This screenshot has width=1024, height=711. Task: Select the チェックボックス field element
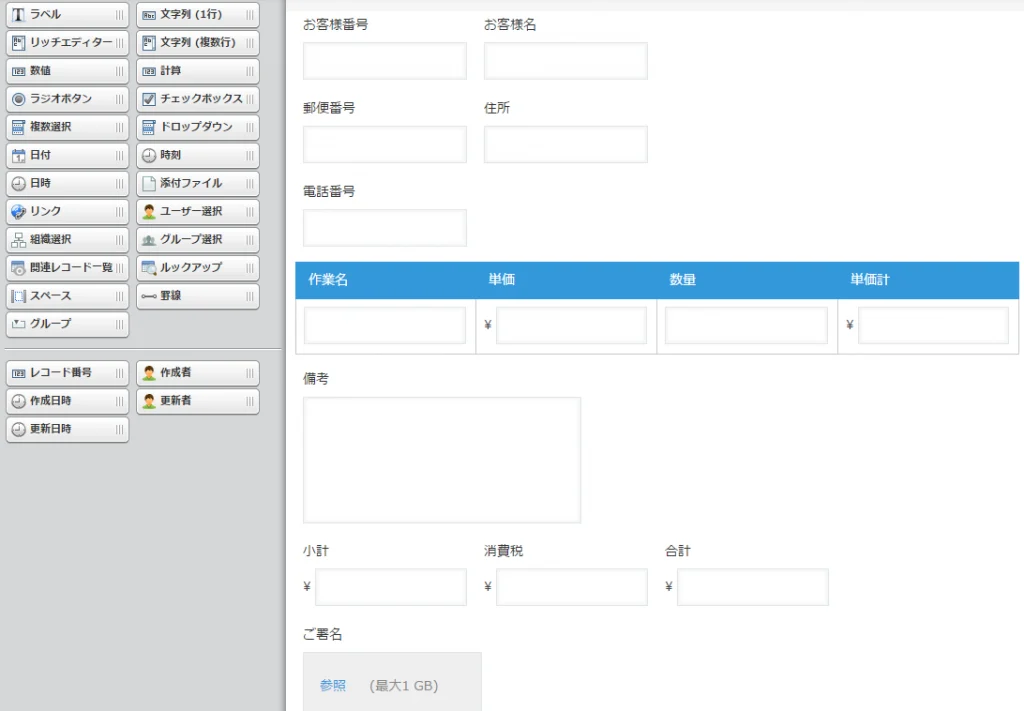[197, 99]
